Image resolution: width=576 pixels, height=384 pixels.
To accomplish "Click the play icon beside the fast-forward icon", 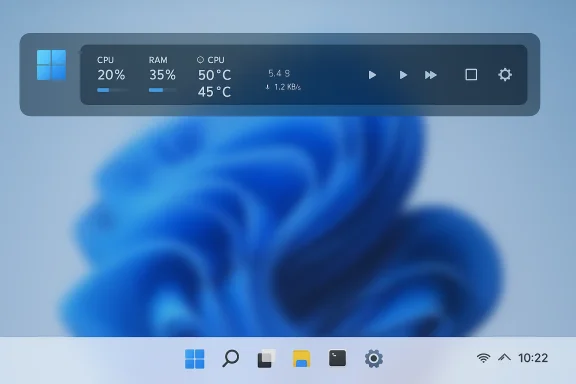I will pos(403,75).
